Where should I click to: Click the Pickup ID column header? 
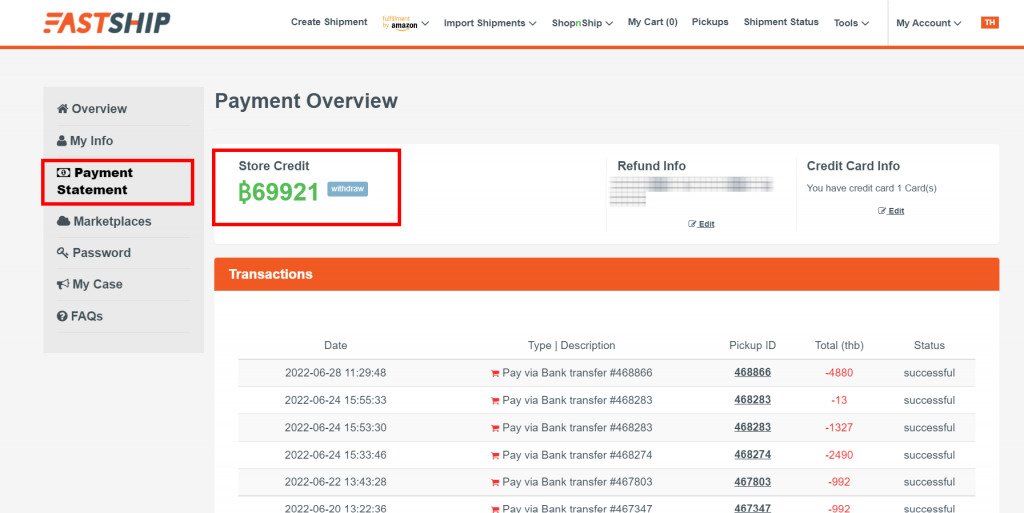(752, 345)
